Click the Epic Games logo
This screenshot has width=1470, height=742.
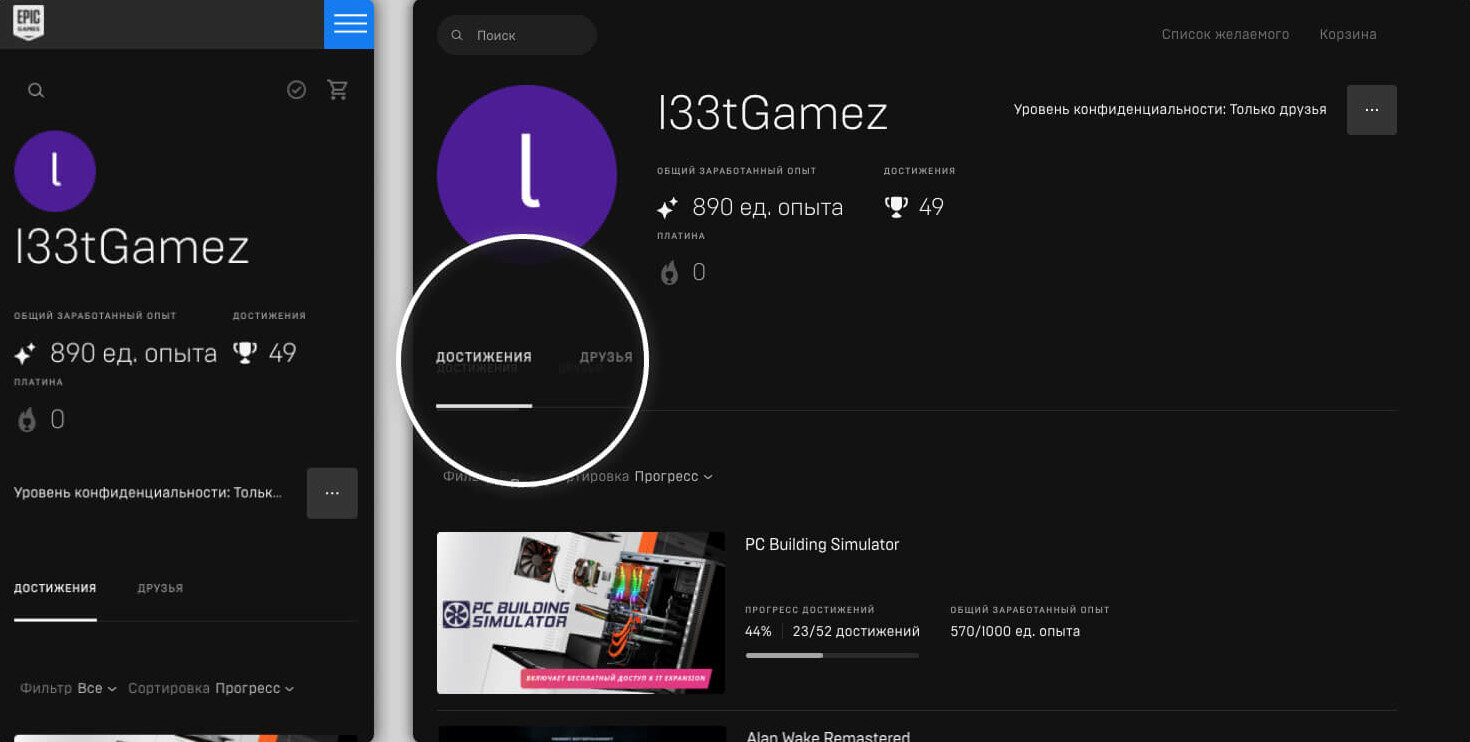(x=28, y=23)
